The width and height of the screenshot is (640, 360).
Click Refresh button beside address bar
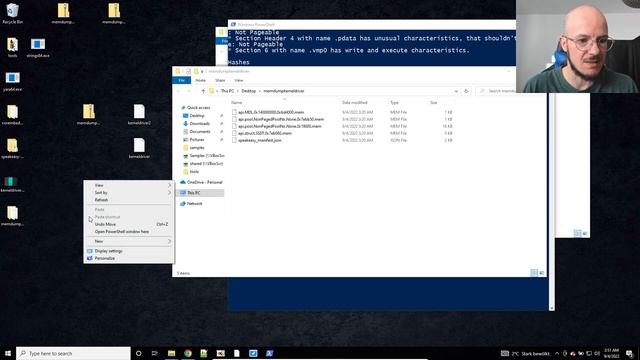[466, 91]
